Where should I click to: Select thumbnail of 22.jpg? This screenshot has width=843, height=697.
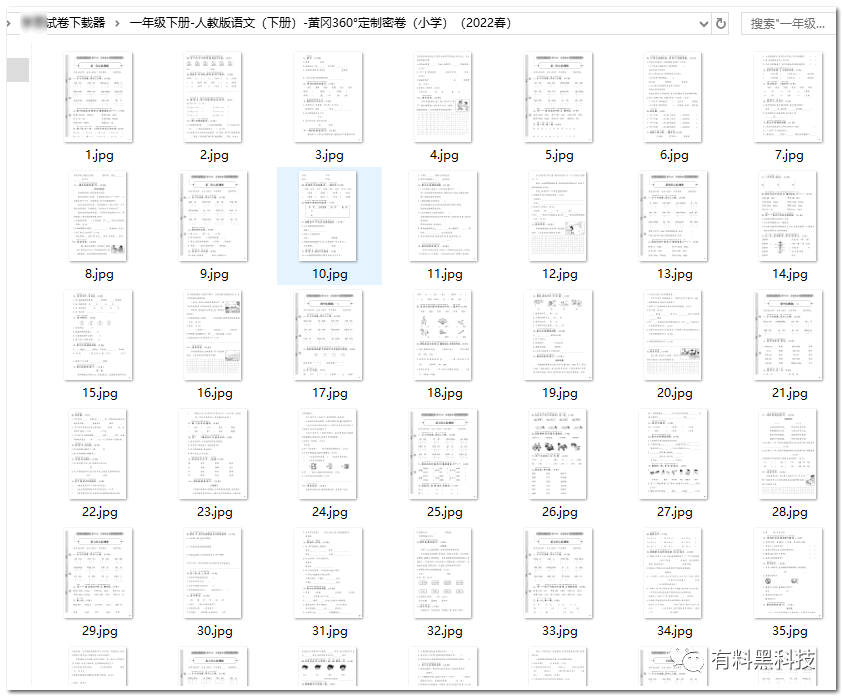[98, 454]
